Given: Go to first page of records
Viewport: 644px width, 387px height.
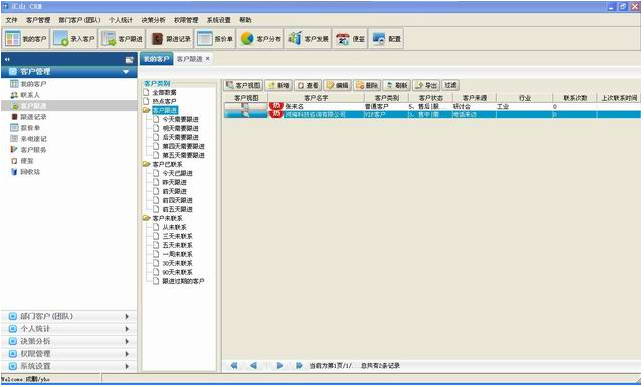Looking at the screenshot, I should pyautogui.click(x=234, y=365).
